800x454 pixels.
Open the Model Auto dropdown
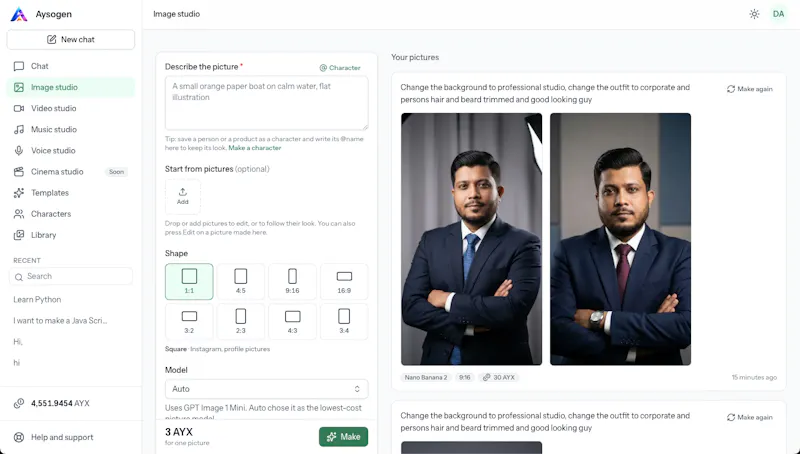click(x=266, y=389)
